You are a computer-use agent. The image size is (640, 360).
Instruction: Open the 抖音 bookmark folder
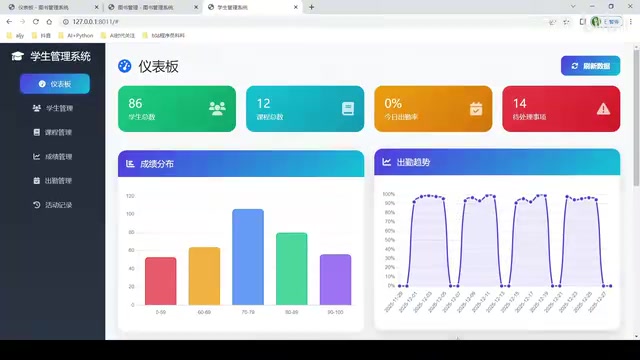coord(41,36)
